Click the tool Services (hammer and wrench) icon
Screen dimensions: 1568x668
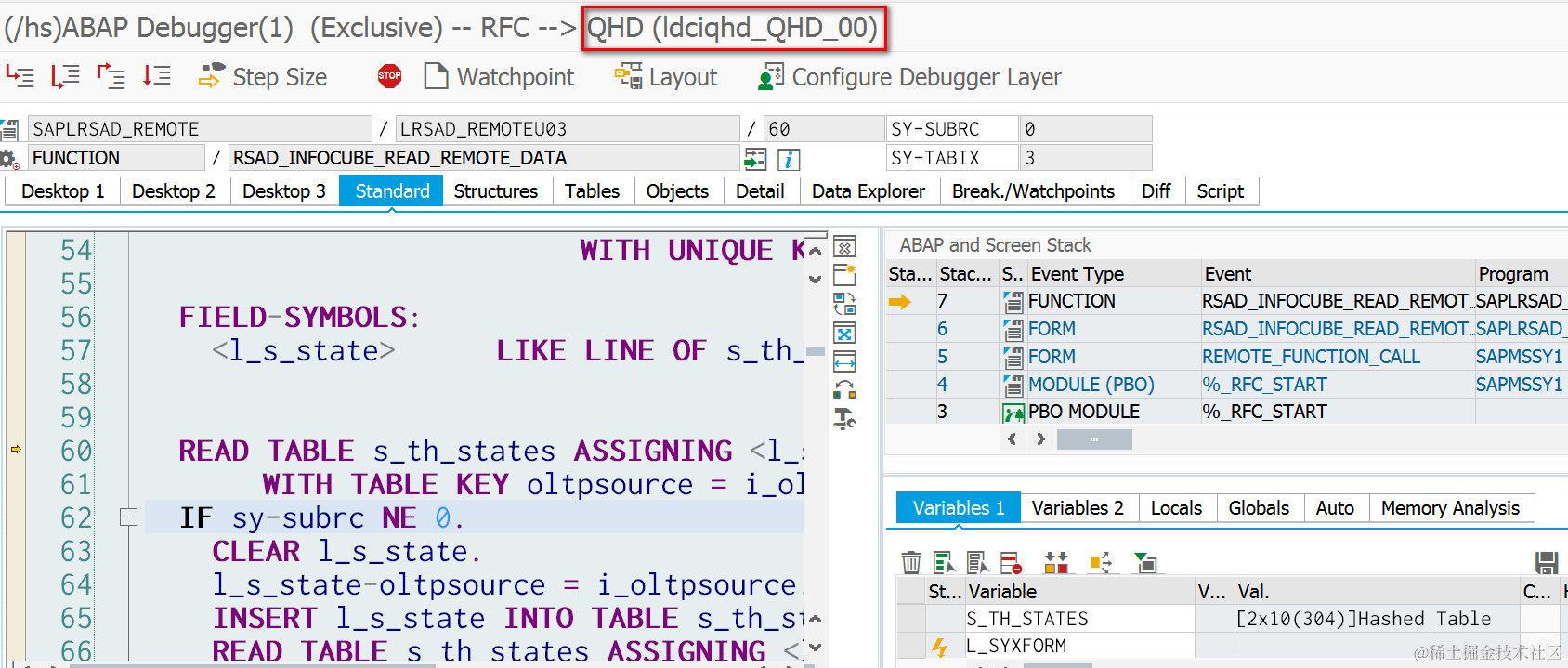pos(844,419)
